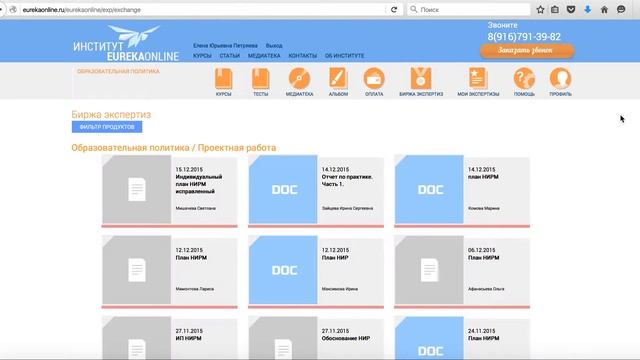The width and height of the screenshot is (640, 360).
Task: Click title Отчет по практике. Часть 1.
Action: (347, 180)
